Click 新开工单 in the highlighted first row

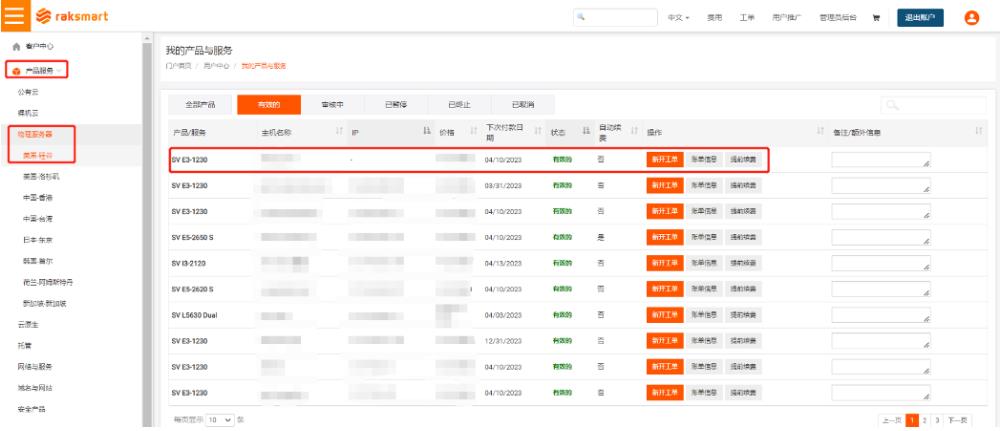tap(665, 159)
